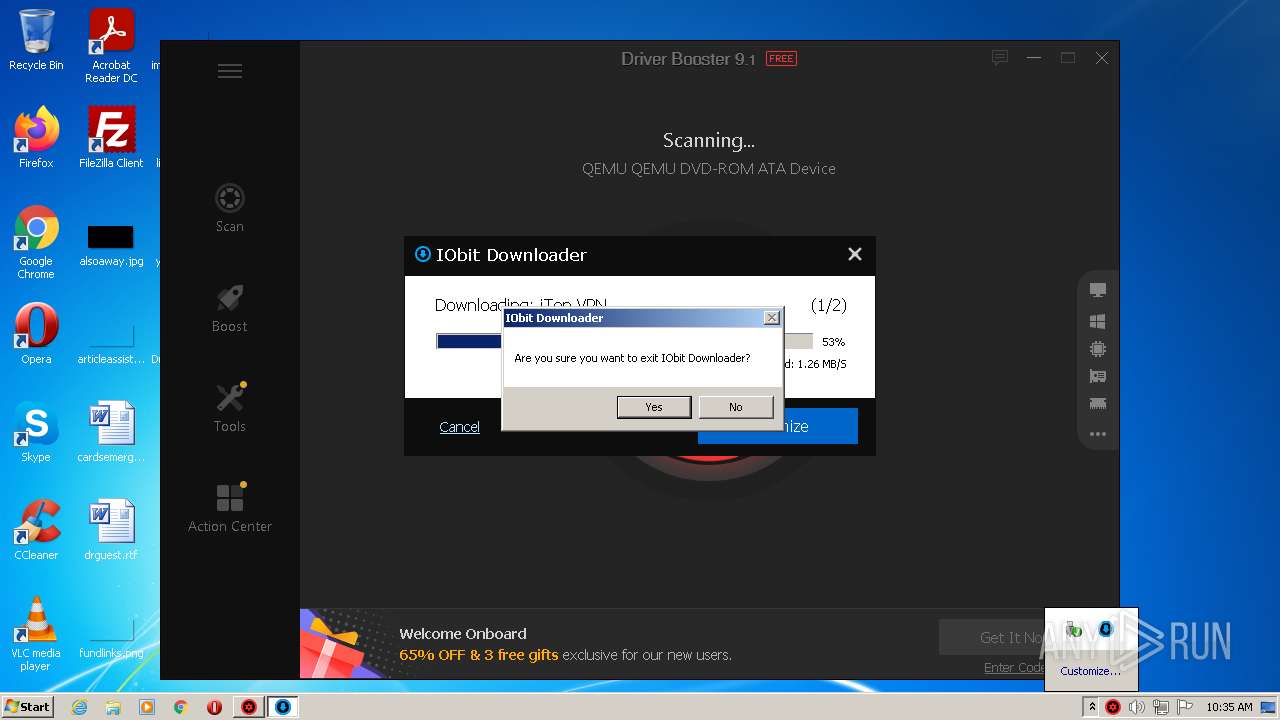Image resolution: width=1280 pixels, height=720 pixels.
Task: Open Recycle Bin desktop icon
Action: (x=36, y=40)
